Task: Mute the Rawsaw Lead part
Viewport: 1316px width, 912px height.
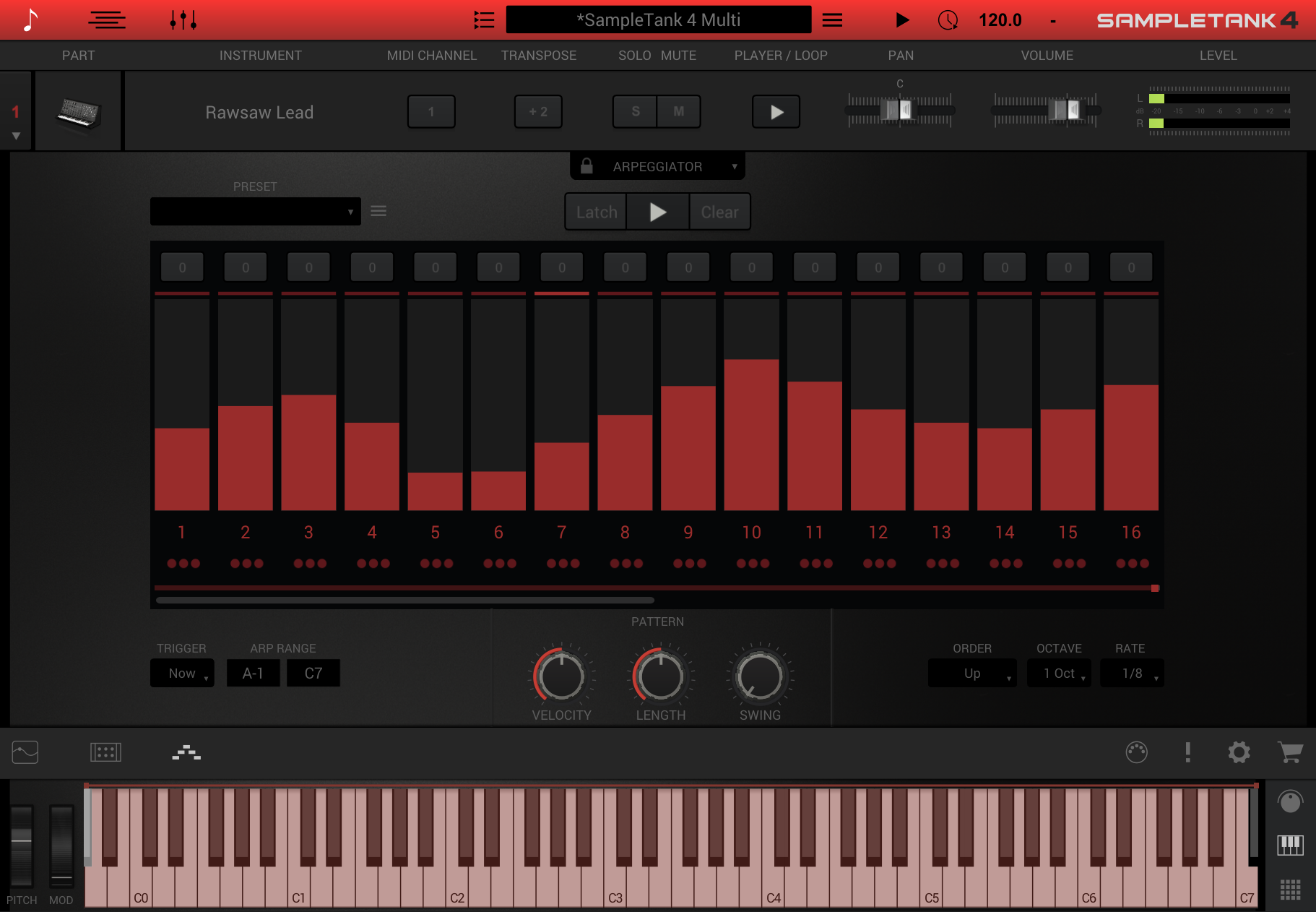Action: point(679,111)
